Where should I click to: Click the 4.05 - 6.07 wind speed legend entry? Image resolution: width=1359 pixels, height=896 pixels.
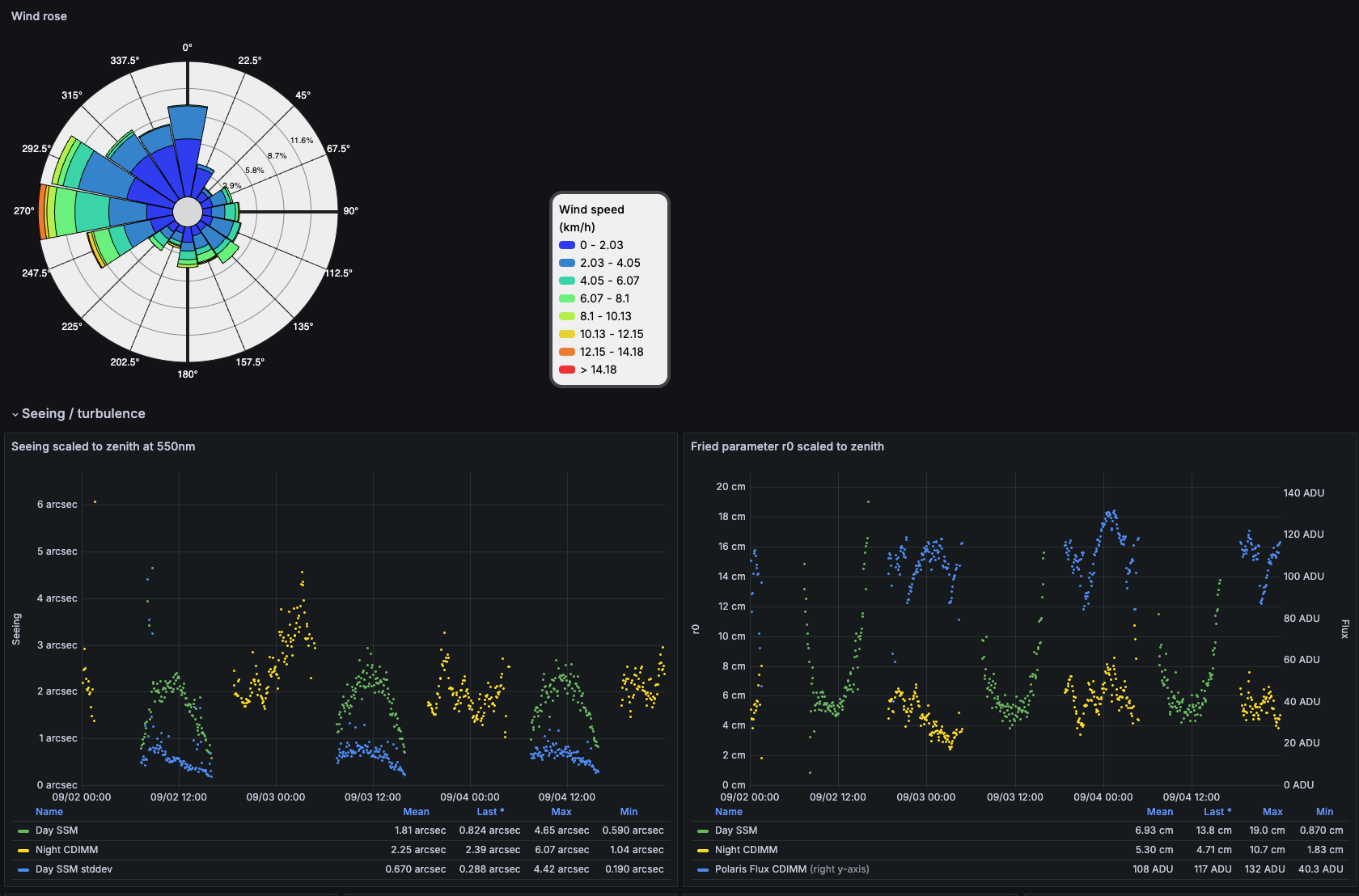point(599,281)
